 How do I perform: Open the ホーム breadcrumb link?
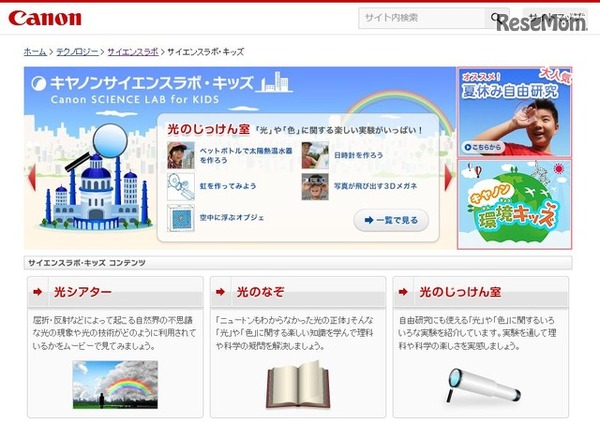click(x=35, y=52)
